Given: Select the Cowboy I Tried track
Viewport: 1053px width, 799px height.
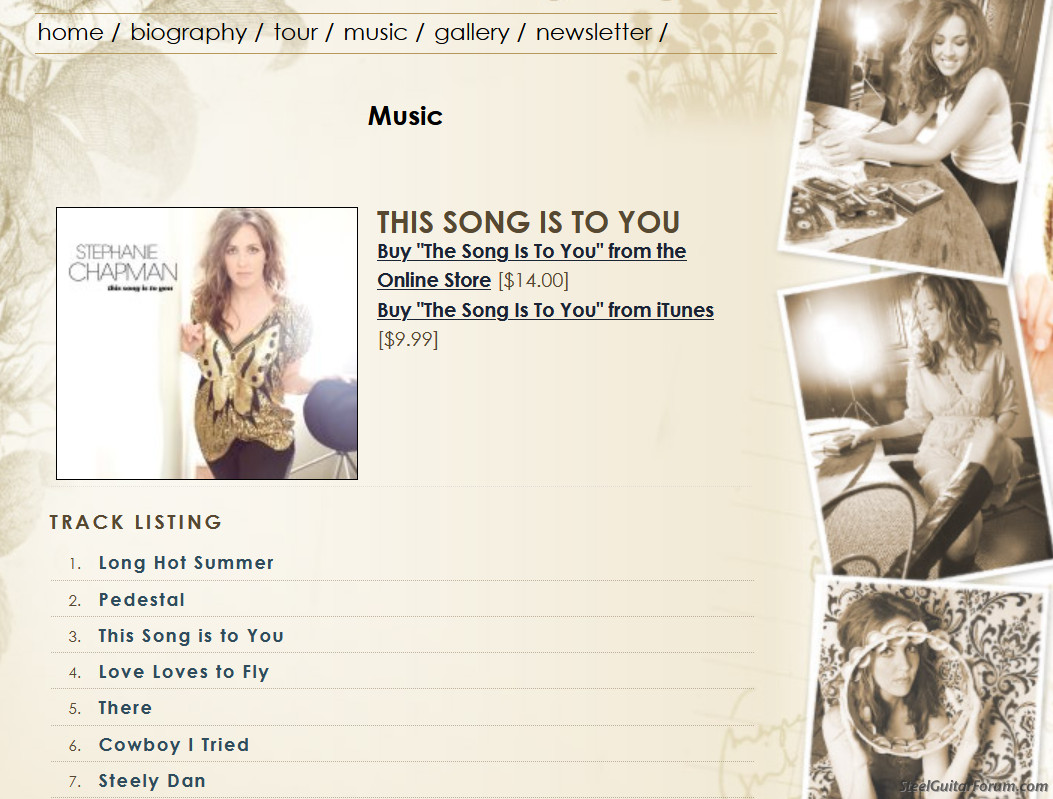Looking at the screenshot, I should 174,745.
